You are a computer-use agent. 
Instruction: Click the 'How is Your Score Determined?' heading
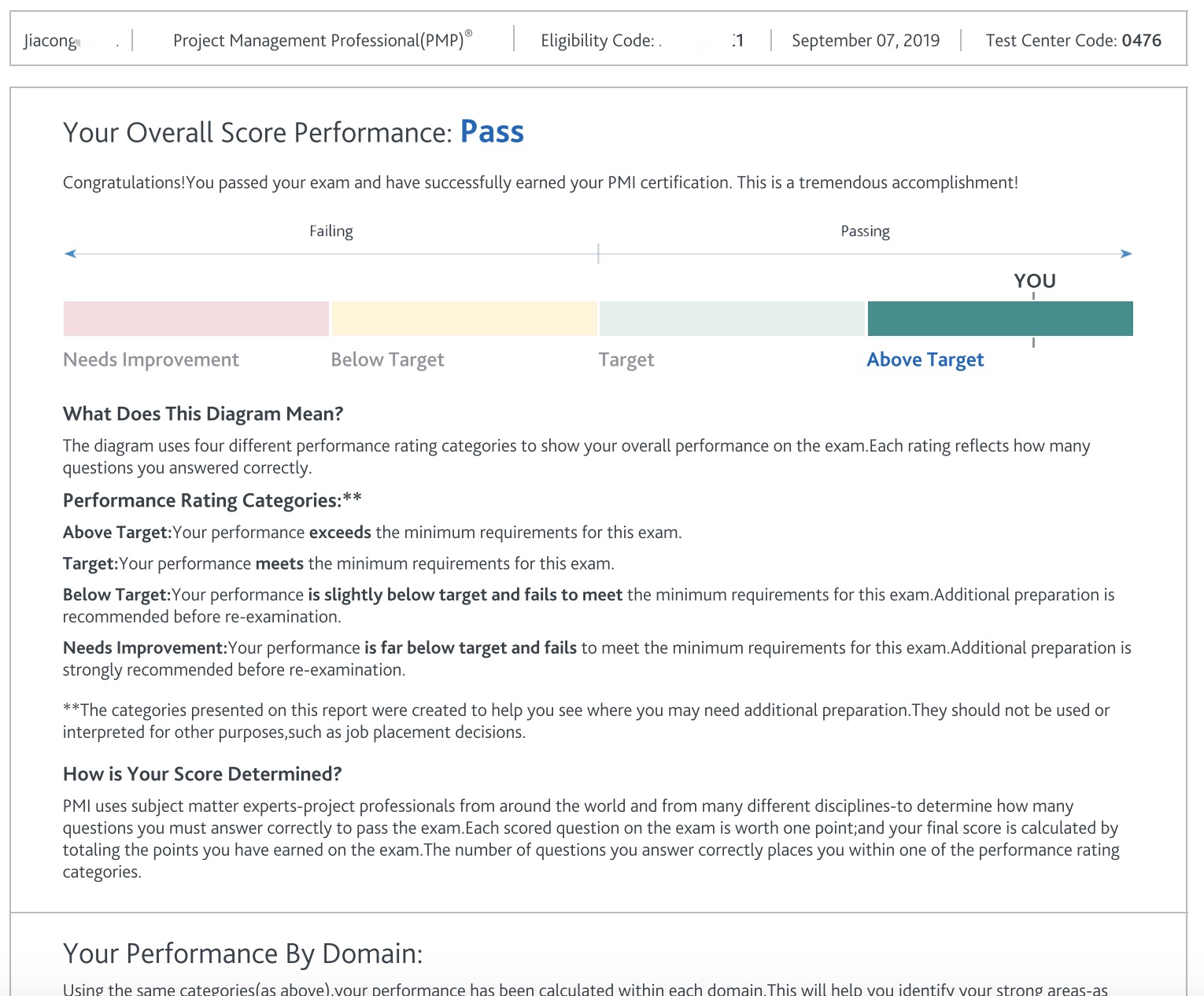click(x=202, y=774)
